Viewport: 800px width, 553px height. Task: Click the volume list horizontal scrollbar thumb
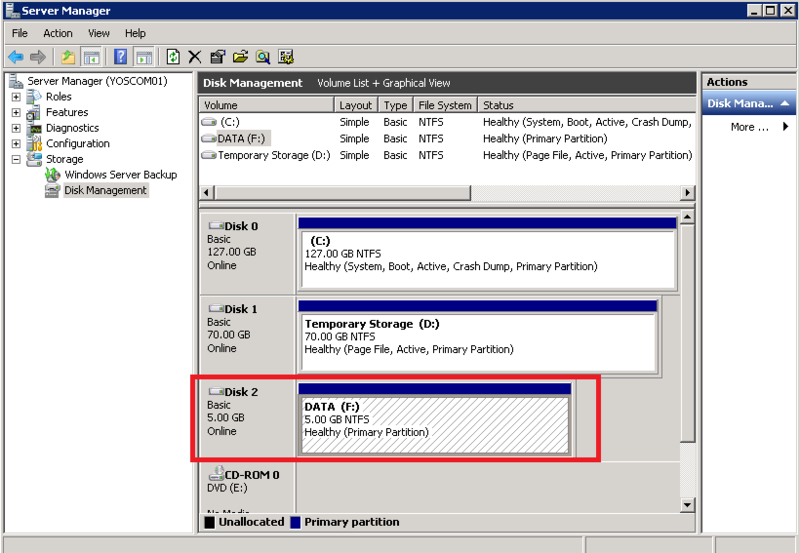coord(342,193)
